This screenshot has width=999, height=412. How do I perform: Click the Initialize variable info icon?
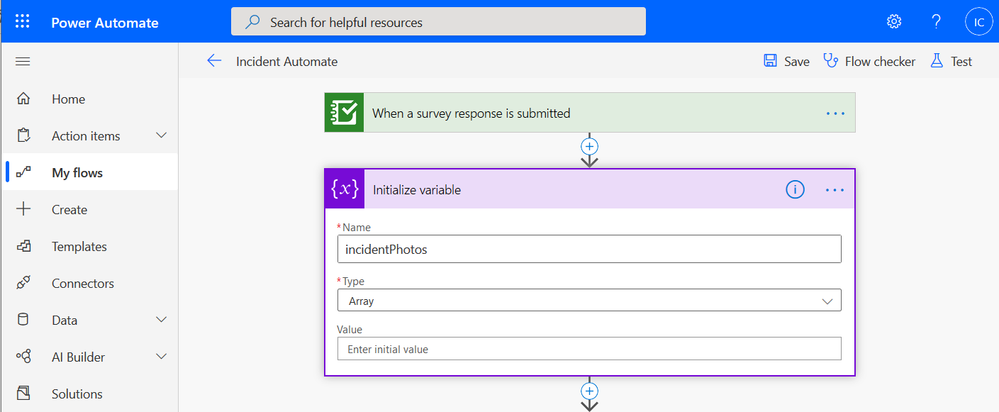pyautogui.click(x=795, y=189)
